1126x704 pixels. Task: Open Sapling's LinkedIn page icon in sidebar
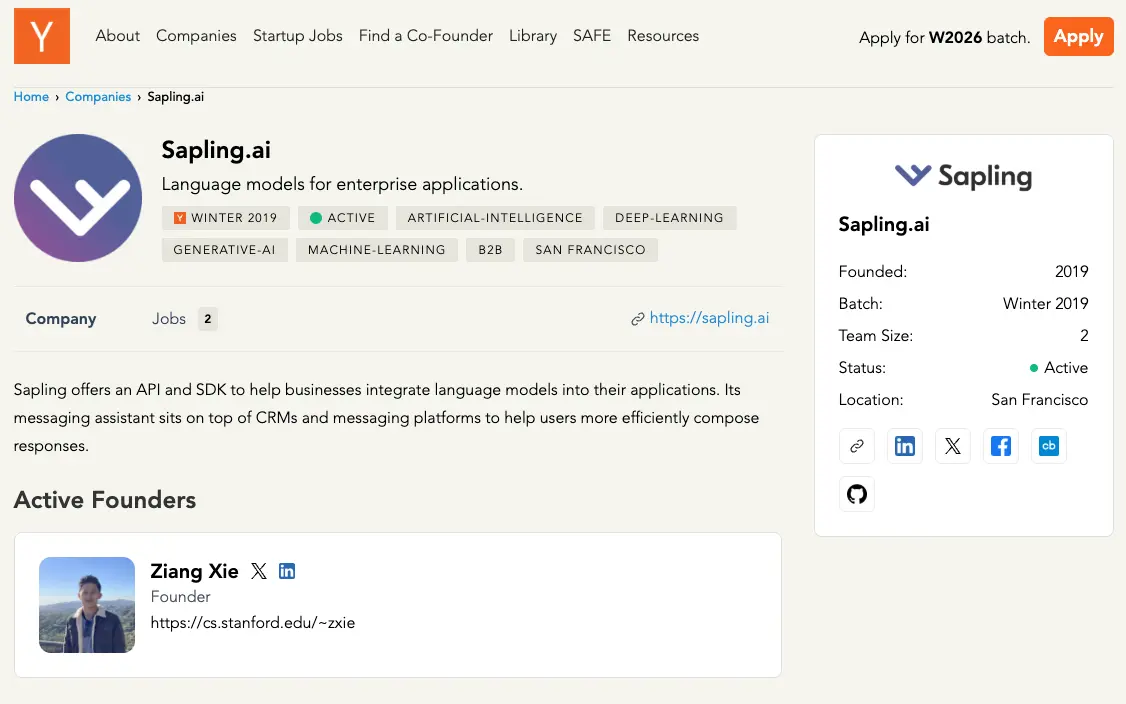tap(904, 446)
